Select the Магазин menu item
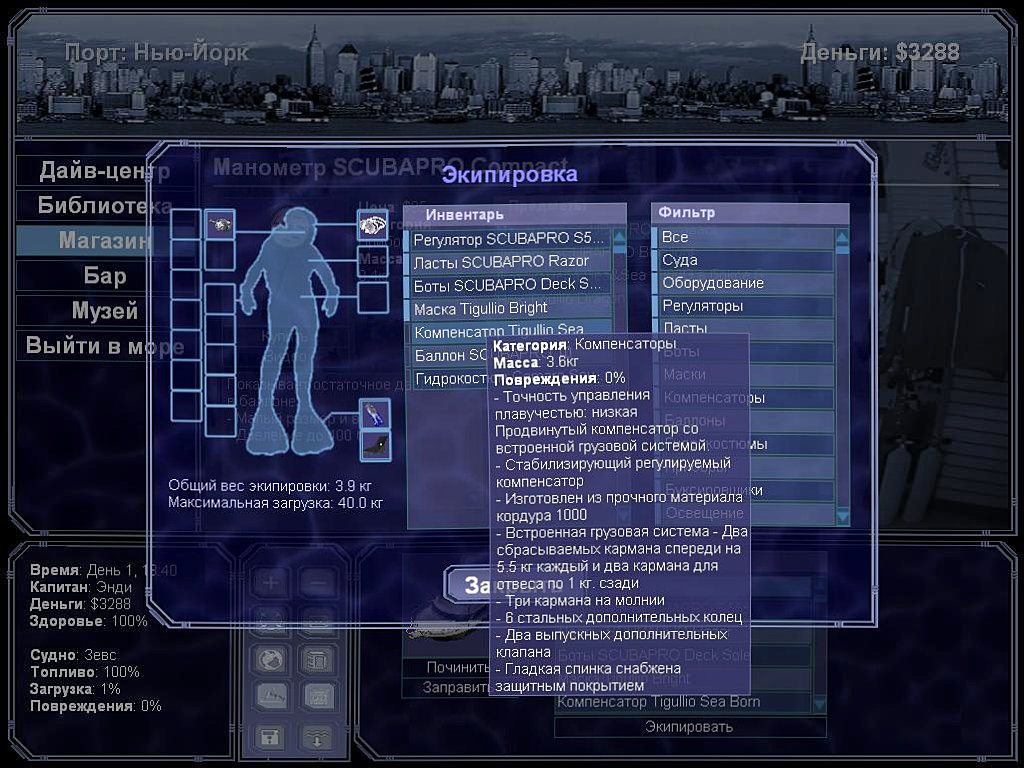The height and width of the screenshot is (768, 1024). coord(104,240)
